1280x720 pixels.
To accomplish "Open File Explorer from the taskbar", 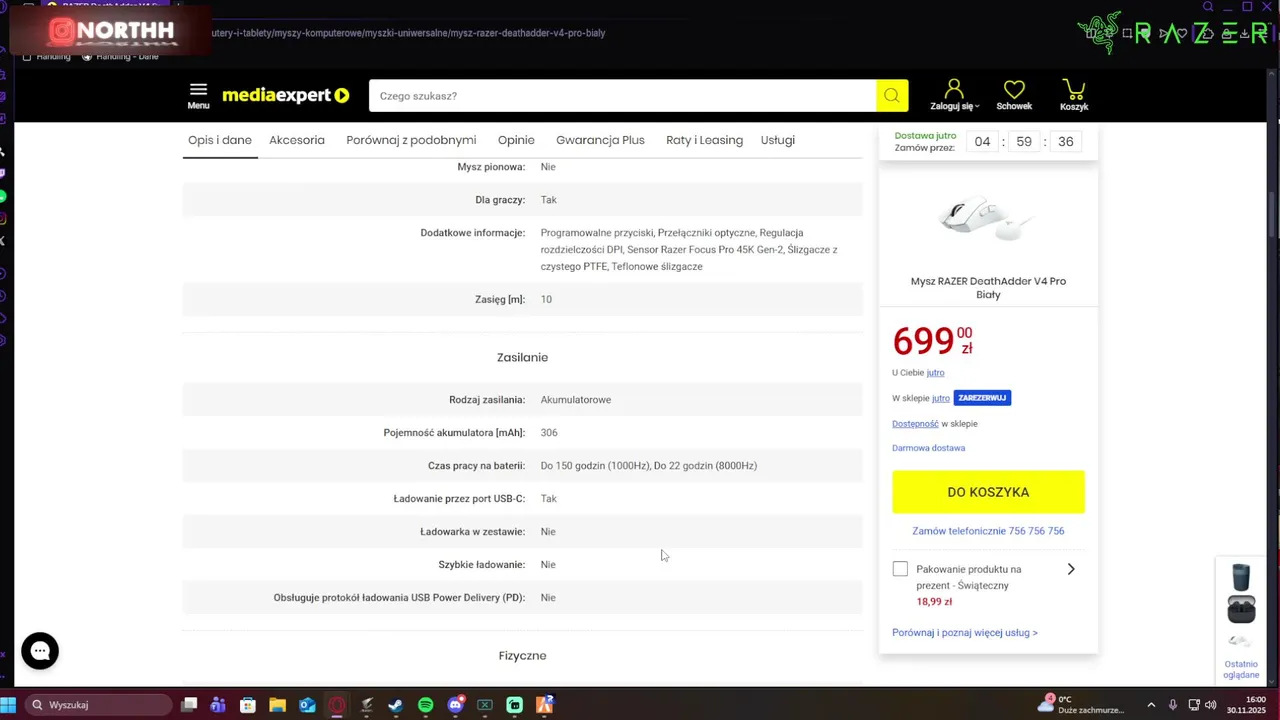I will (277, 705).
